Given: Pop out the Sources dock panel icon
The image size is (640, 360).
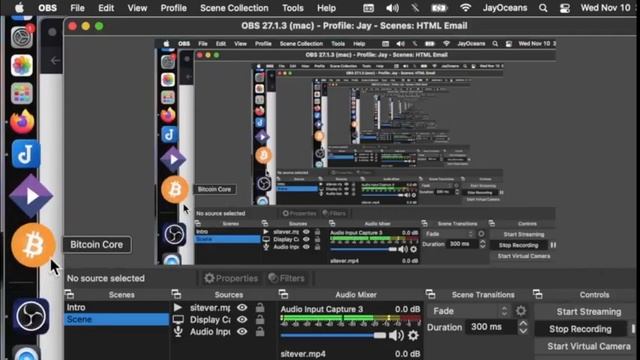Looking at the screenshot, I should click(x=176, y=294).
